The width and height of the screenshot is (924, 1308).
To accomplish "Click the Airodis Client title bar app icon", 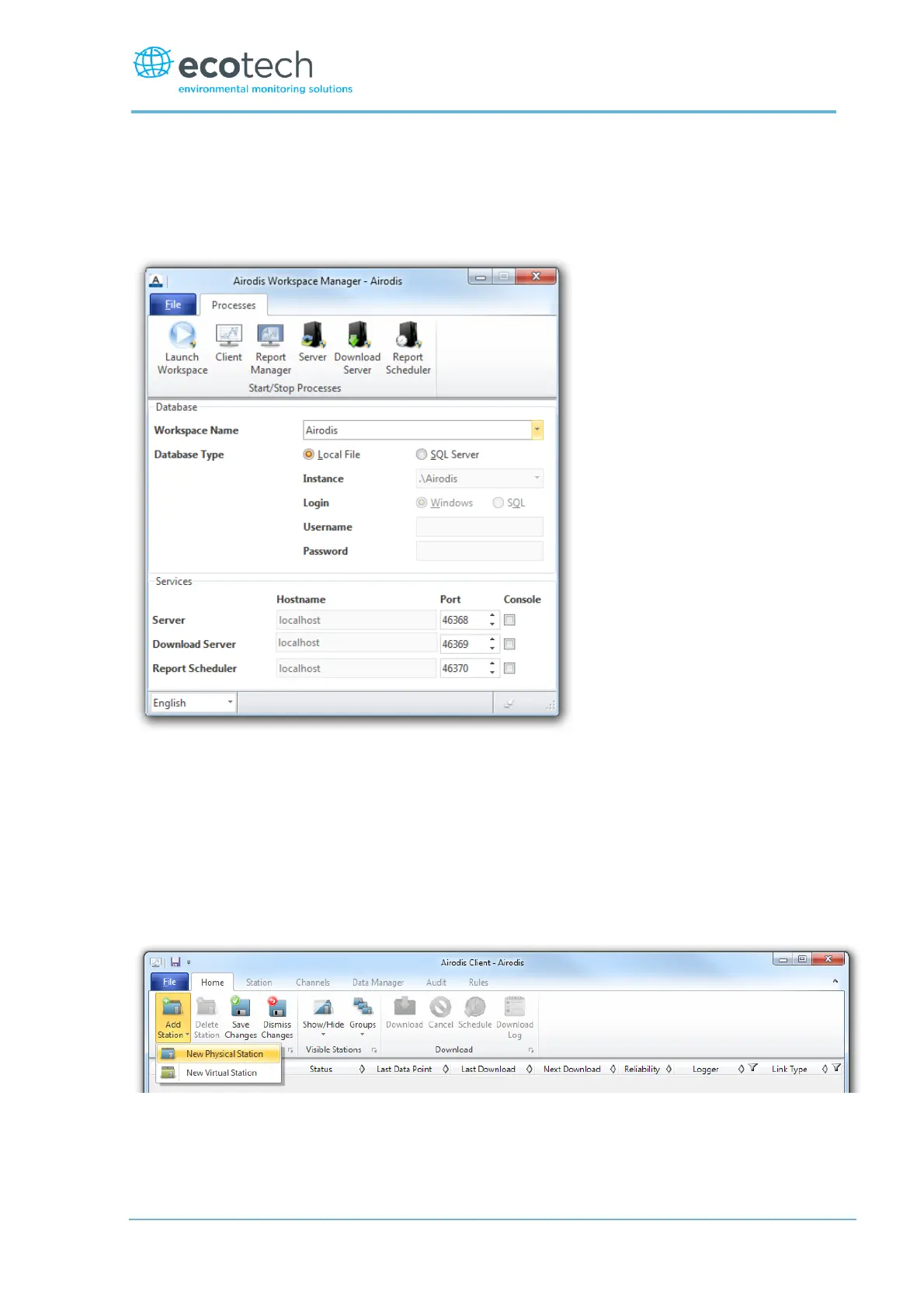I will (x=155, y=962).
